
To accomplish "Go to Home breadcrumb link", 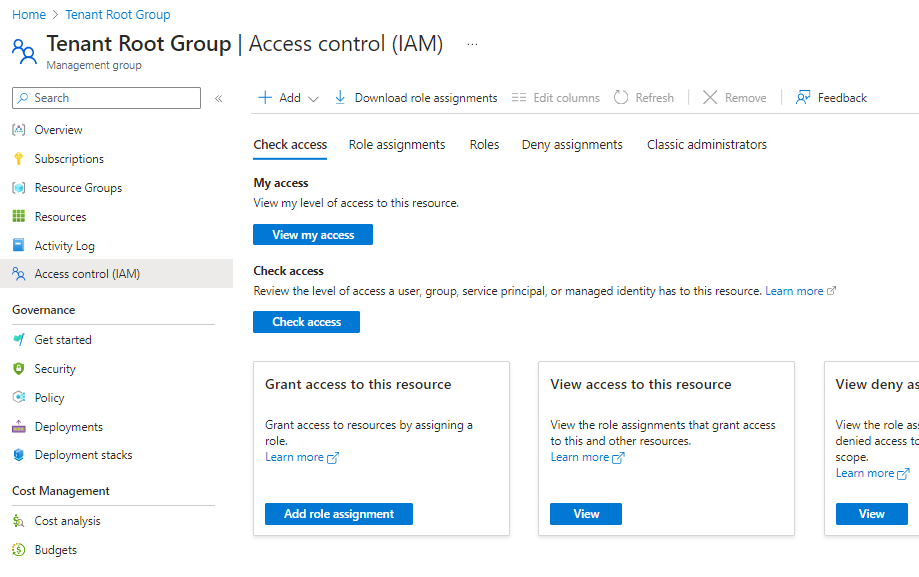I will click(x=29, y=15).
